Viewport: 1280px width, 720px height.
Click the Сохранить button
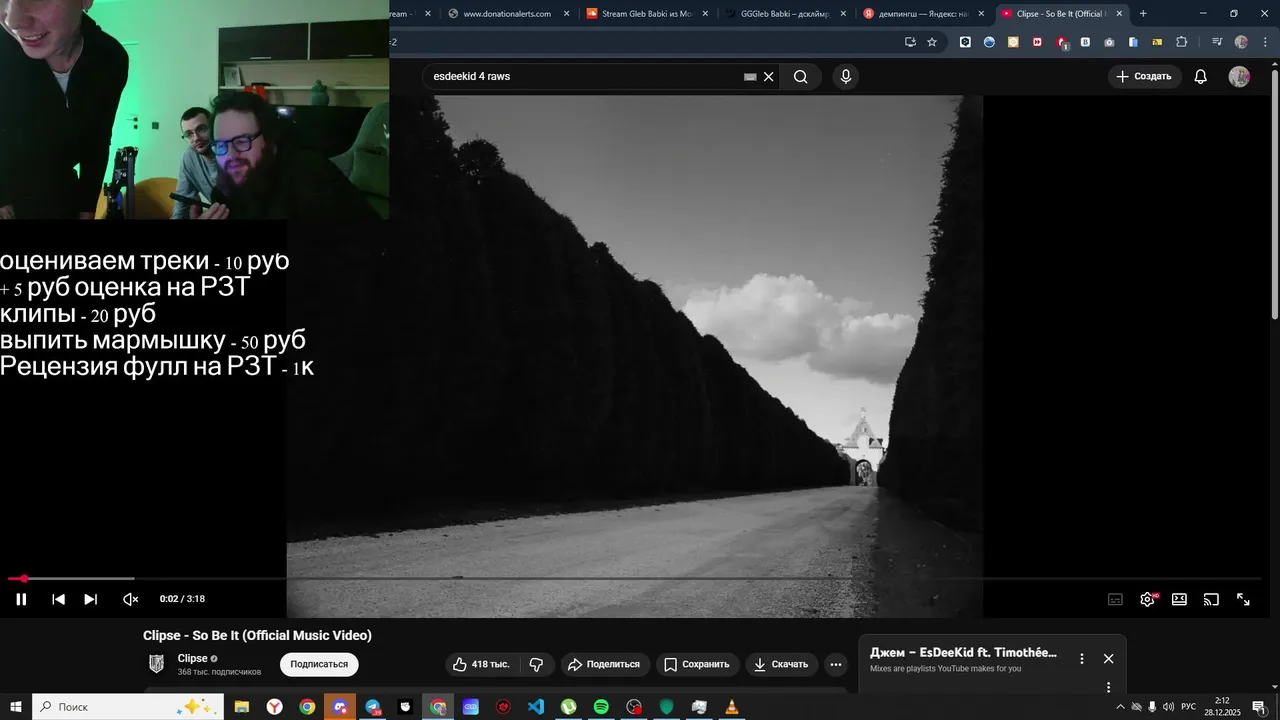point(697,664)
